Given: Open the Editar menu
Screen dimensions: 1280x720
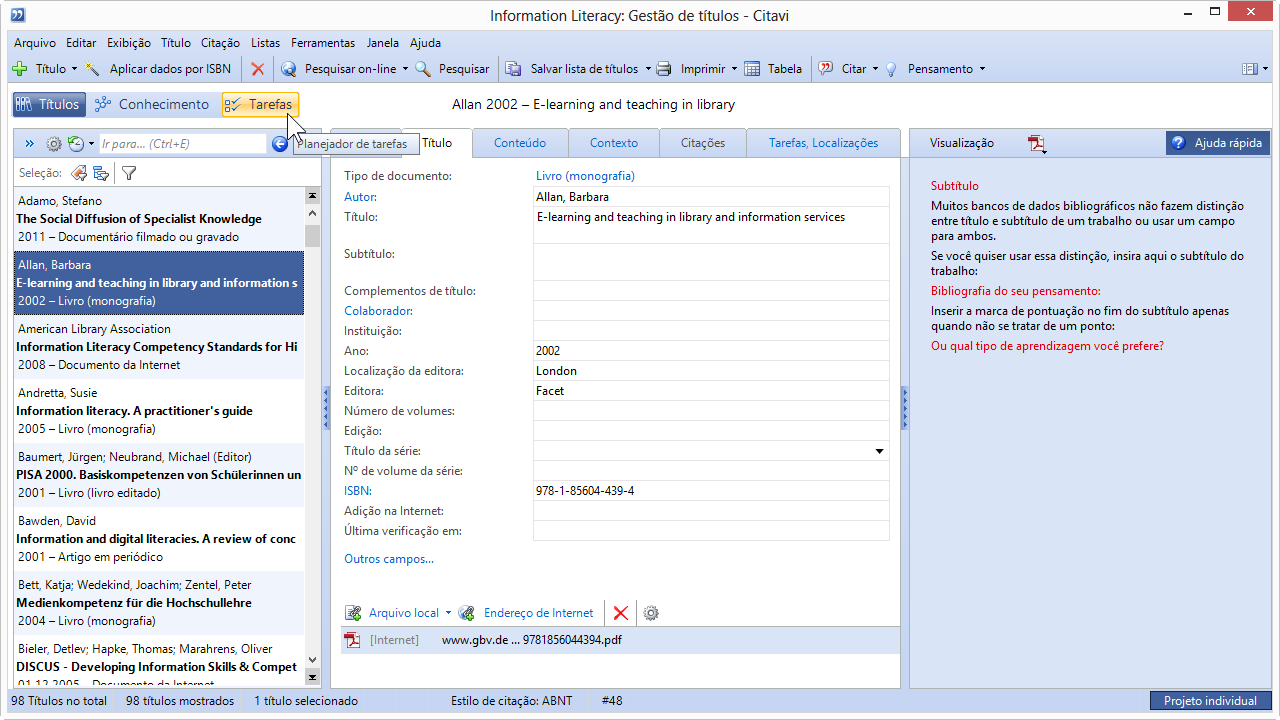Looking at the screenshot, I should [81, 43].
